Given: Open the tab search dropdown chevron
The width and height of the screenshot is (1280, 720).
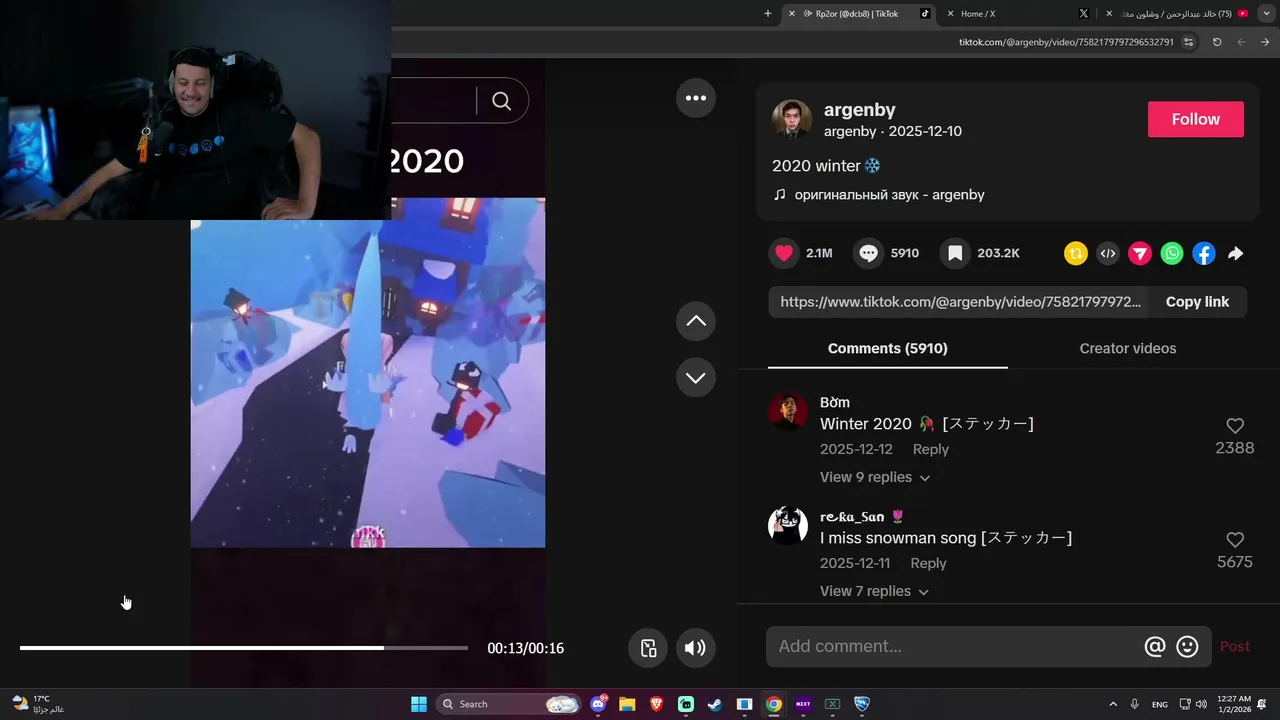Looking at the screenshot, I should point(1266,14).
